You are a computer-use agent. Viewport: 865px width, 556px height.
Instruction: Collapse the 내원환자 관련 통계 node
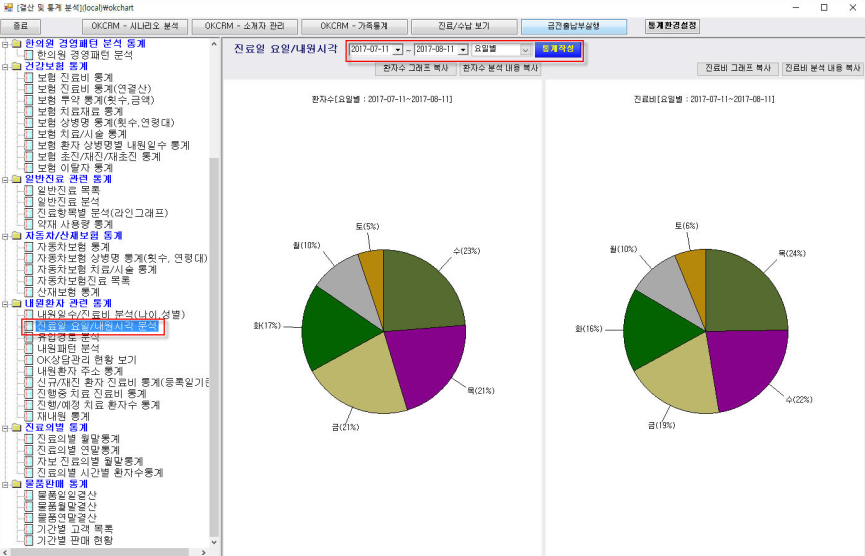[5, 303]
